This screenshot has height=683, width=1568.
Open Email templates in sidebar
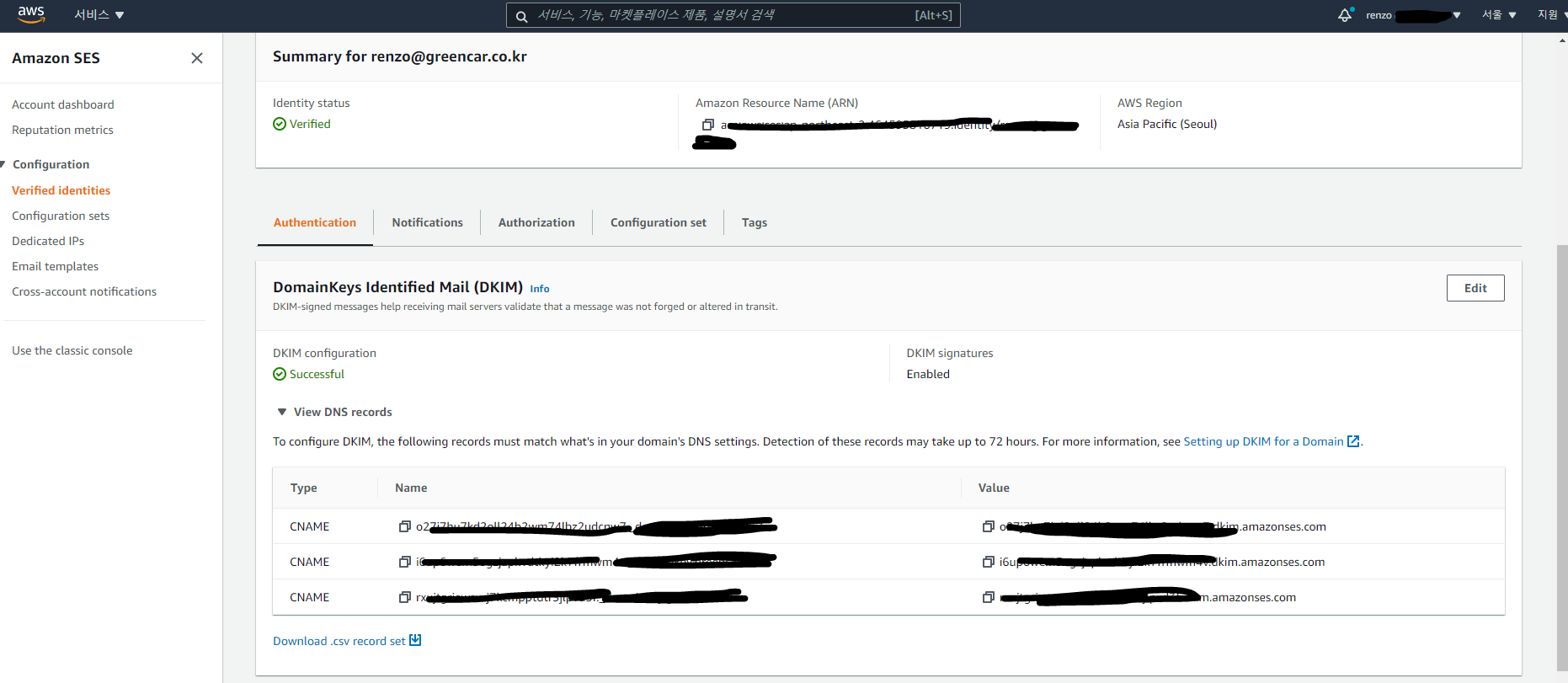[55, 266]
